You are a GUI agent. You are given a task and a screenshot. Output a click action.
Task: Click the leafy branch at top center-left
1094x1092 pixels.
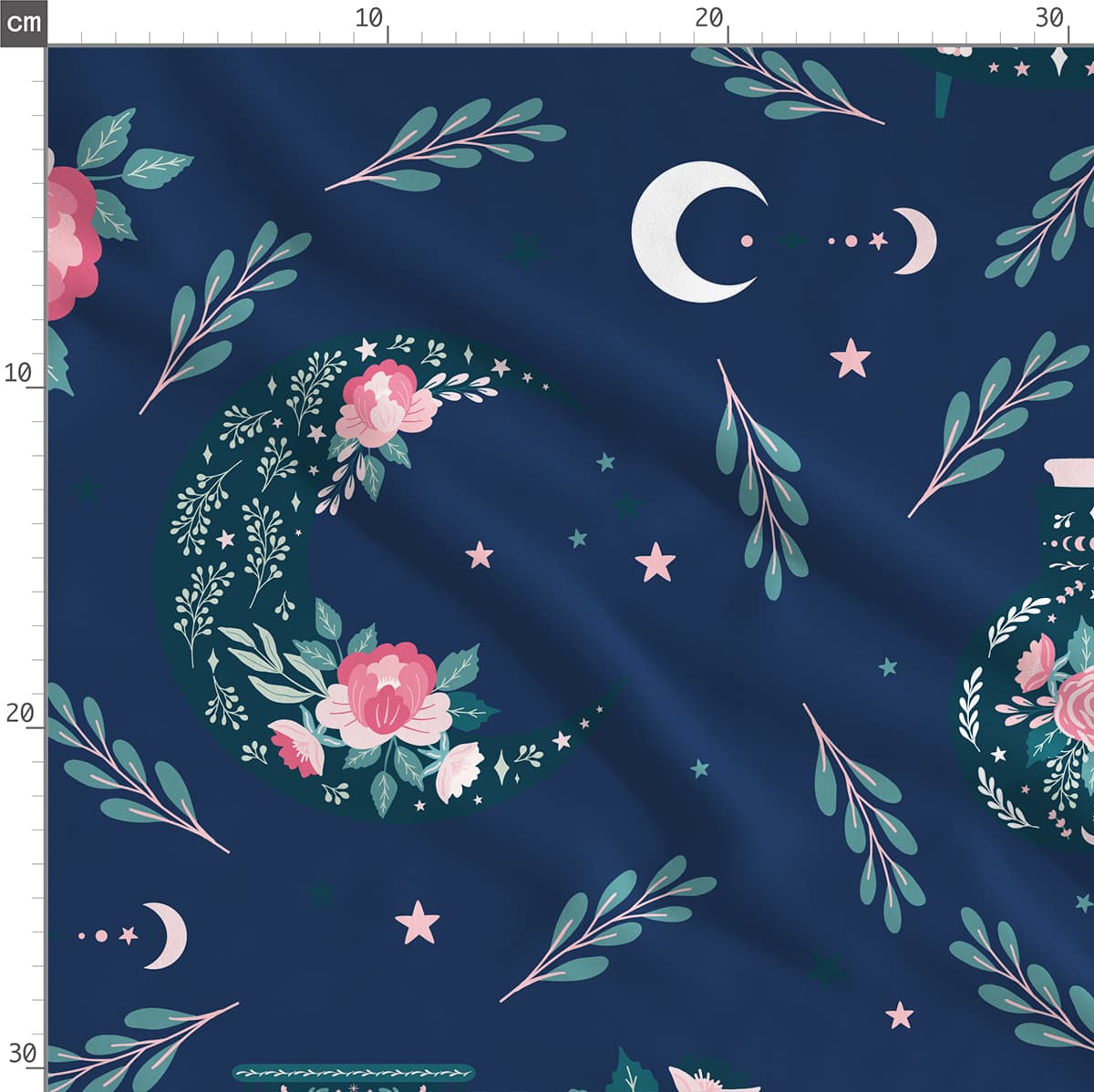tap(447, 144)
